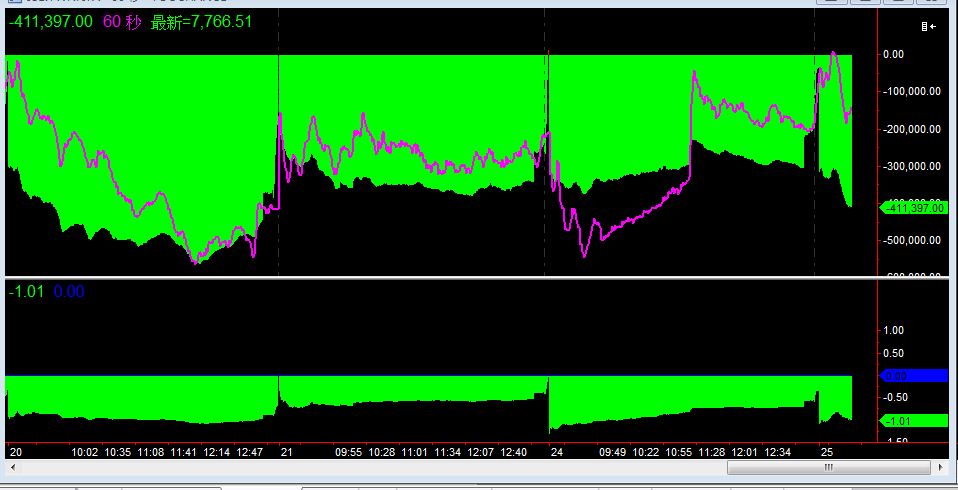
Task: Click the 11:34 time label
Action: coord(448,452)
